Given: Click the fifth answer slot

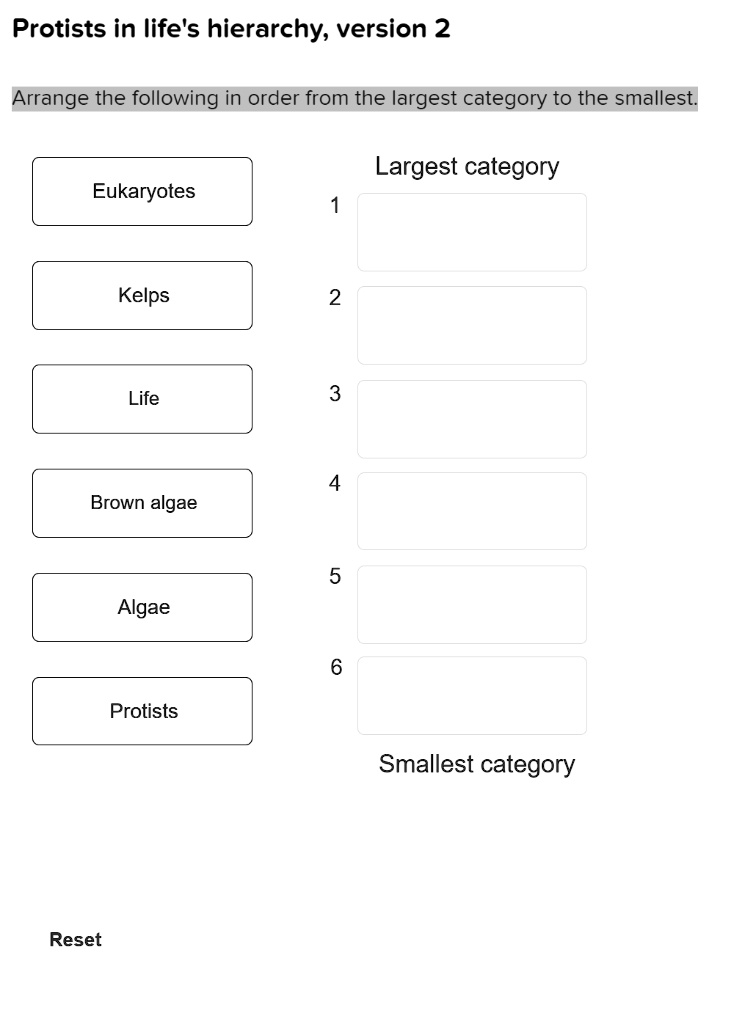Looking at the screenshot, I should tap(471, 604).
